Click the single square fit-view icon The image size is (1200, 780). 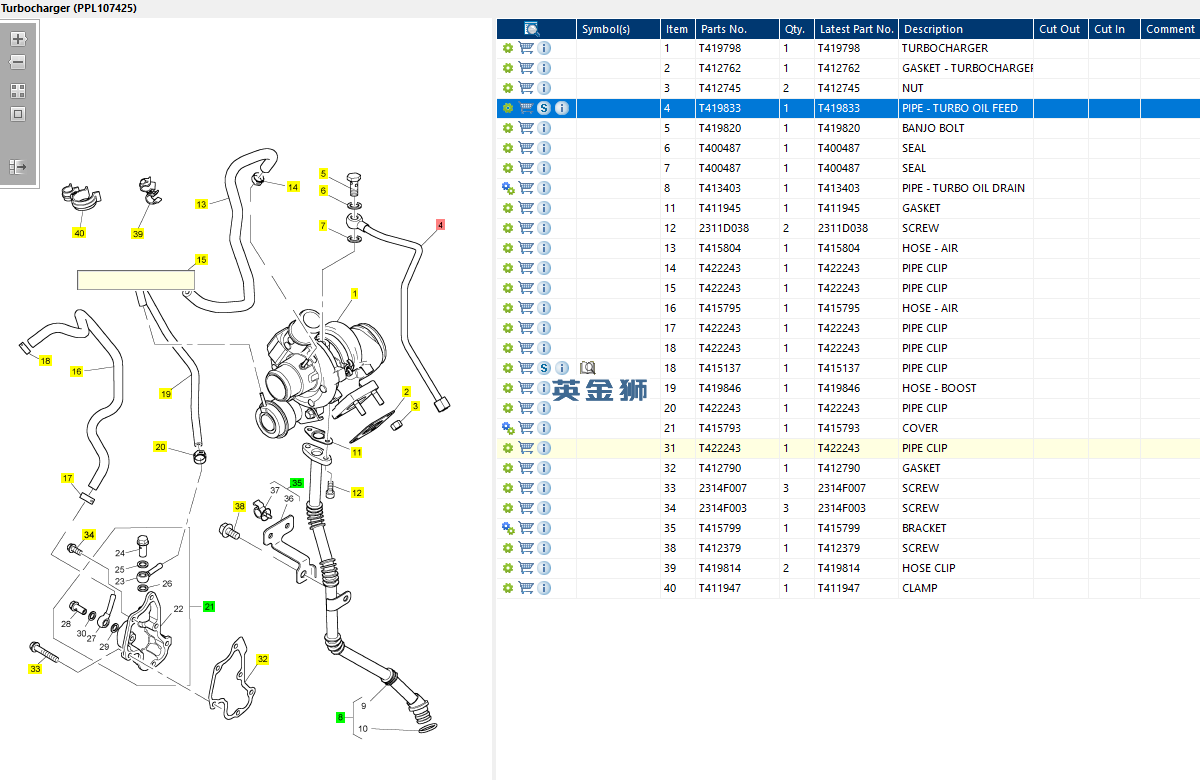click(x=18, y=113)
